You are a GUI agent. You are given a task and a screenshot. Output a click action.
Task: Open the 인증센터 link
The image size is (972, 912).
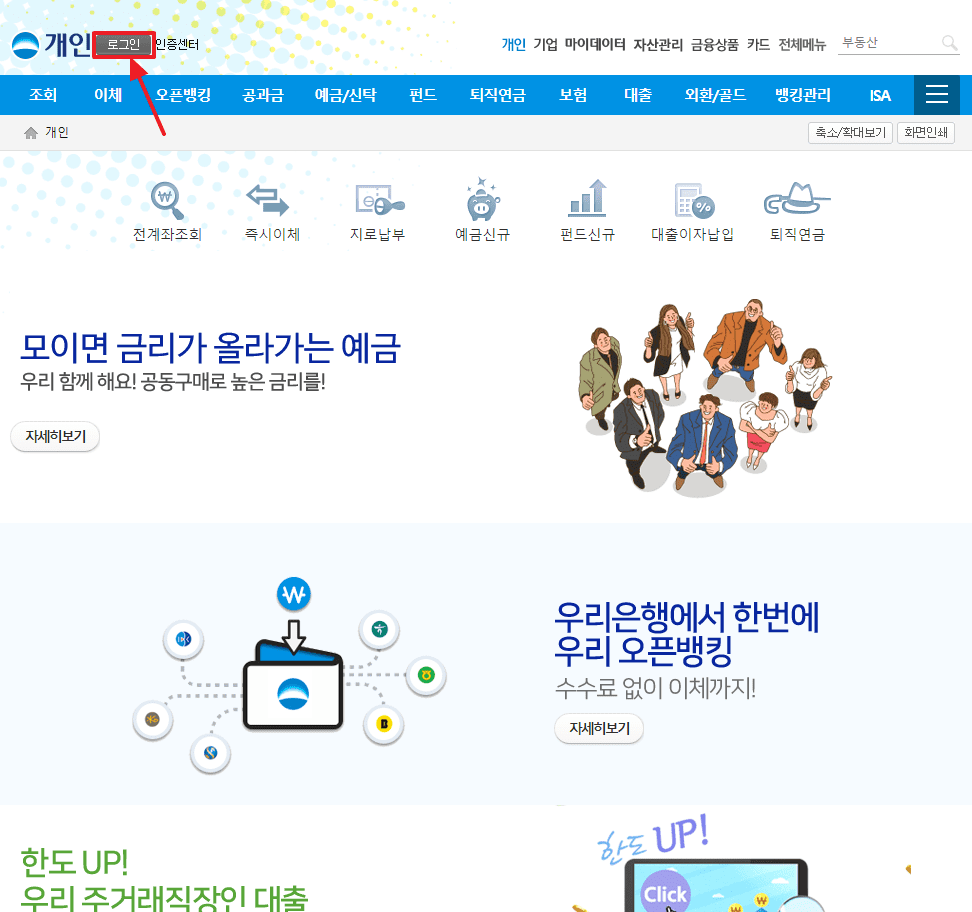pyautogui.click(x=177, y=45)
